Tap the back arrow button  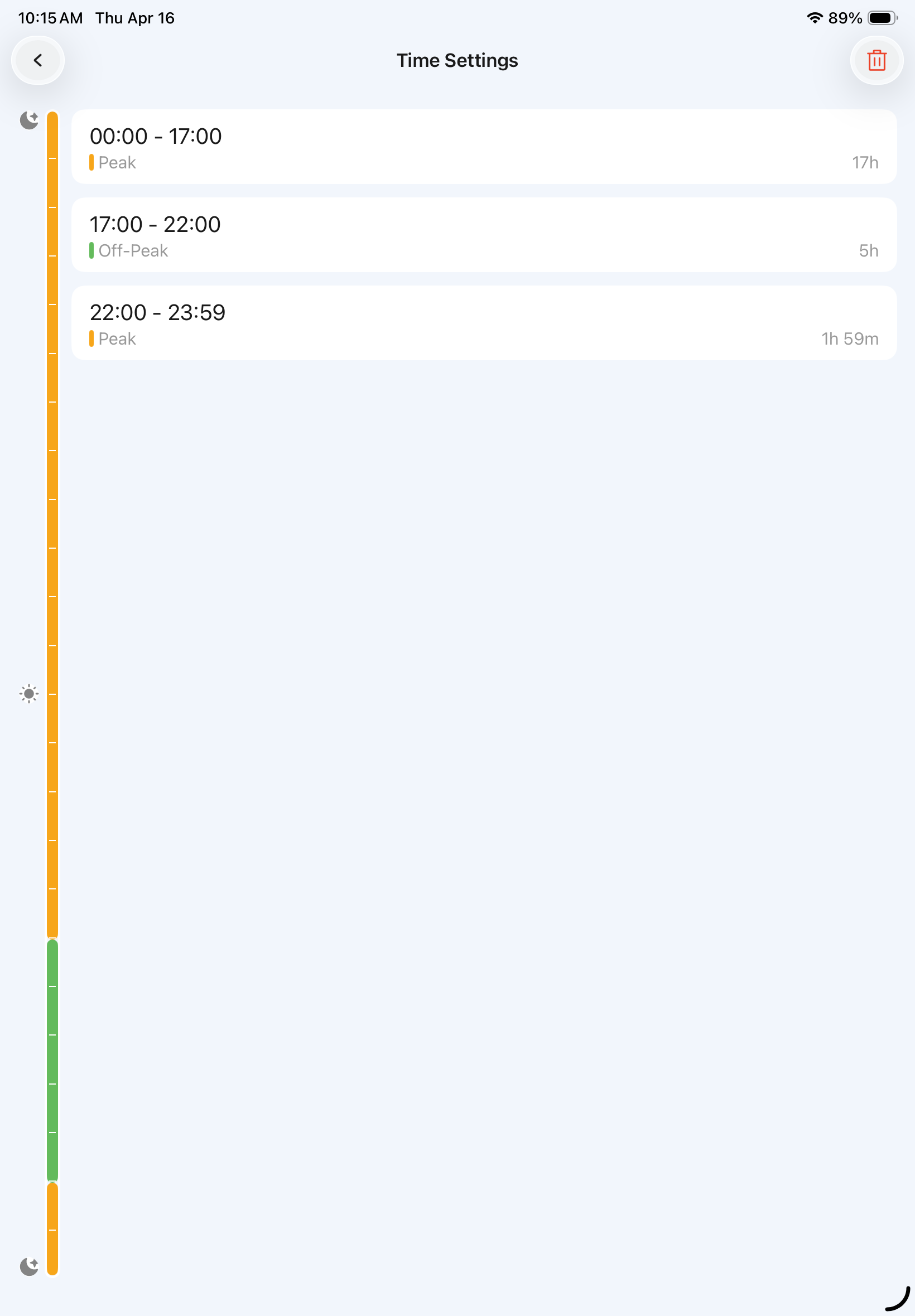38,60
